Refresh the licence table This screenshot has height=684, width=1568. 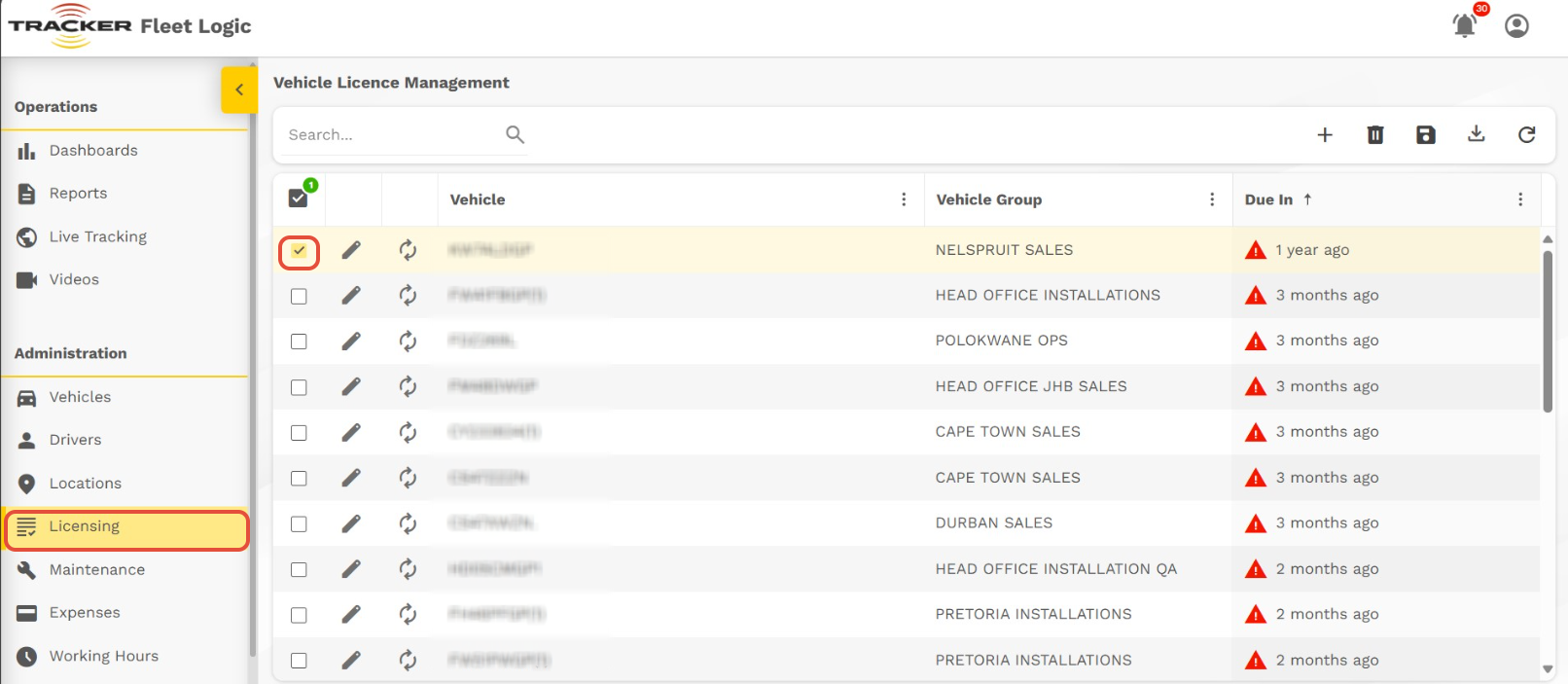pos(1527,134)
